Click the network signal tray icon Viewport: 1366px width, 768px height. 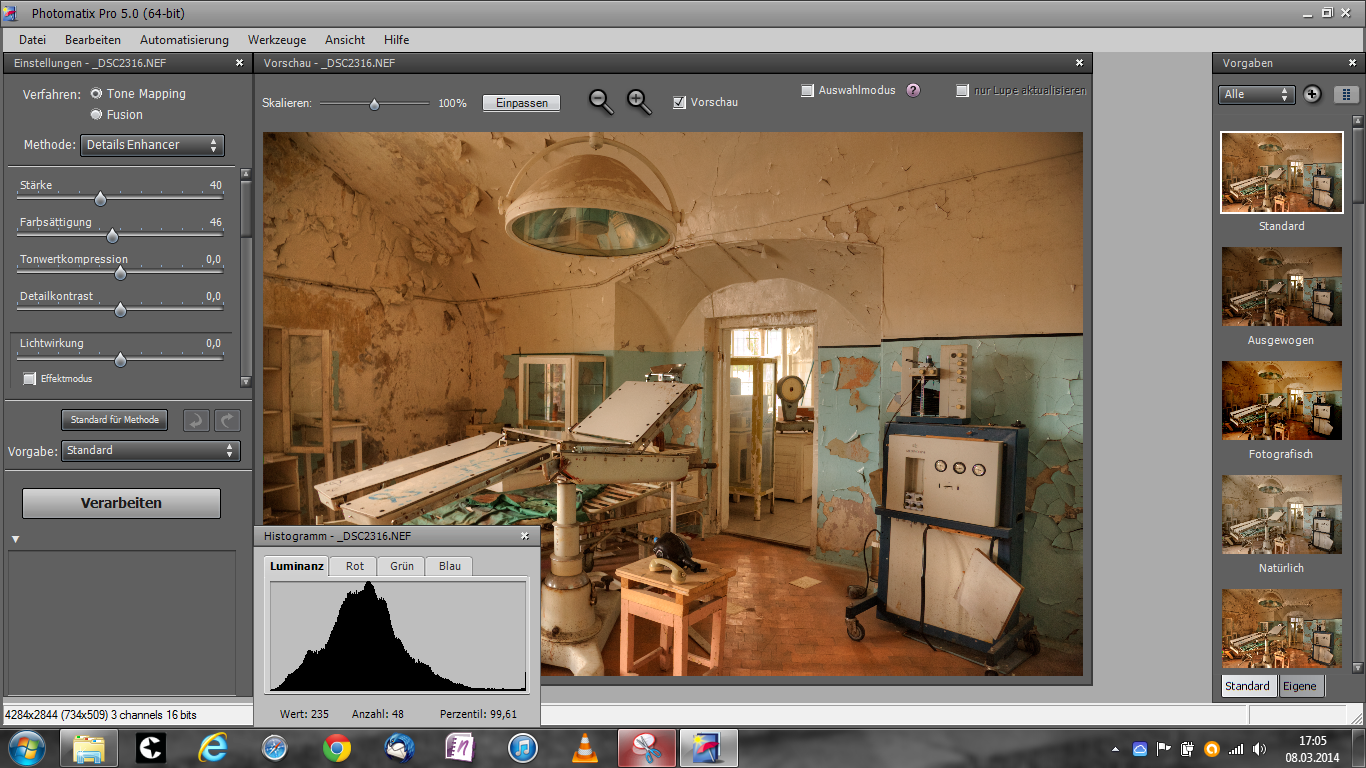pos(1236,748)
